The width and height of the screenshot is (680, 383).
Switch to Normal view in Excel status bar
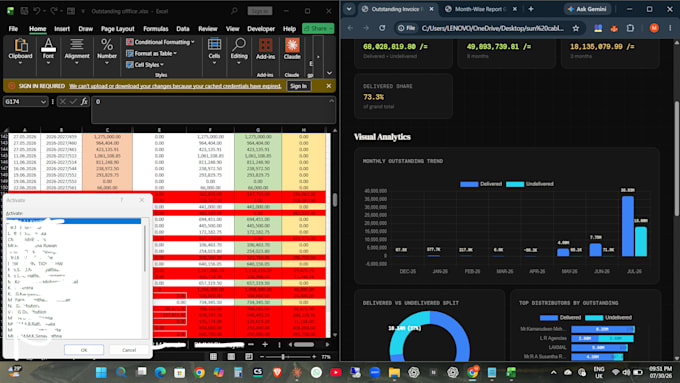[x=213, y=357]
